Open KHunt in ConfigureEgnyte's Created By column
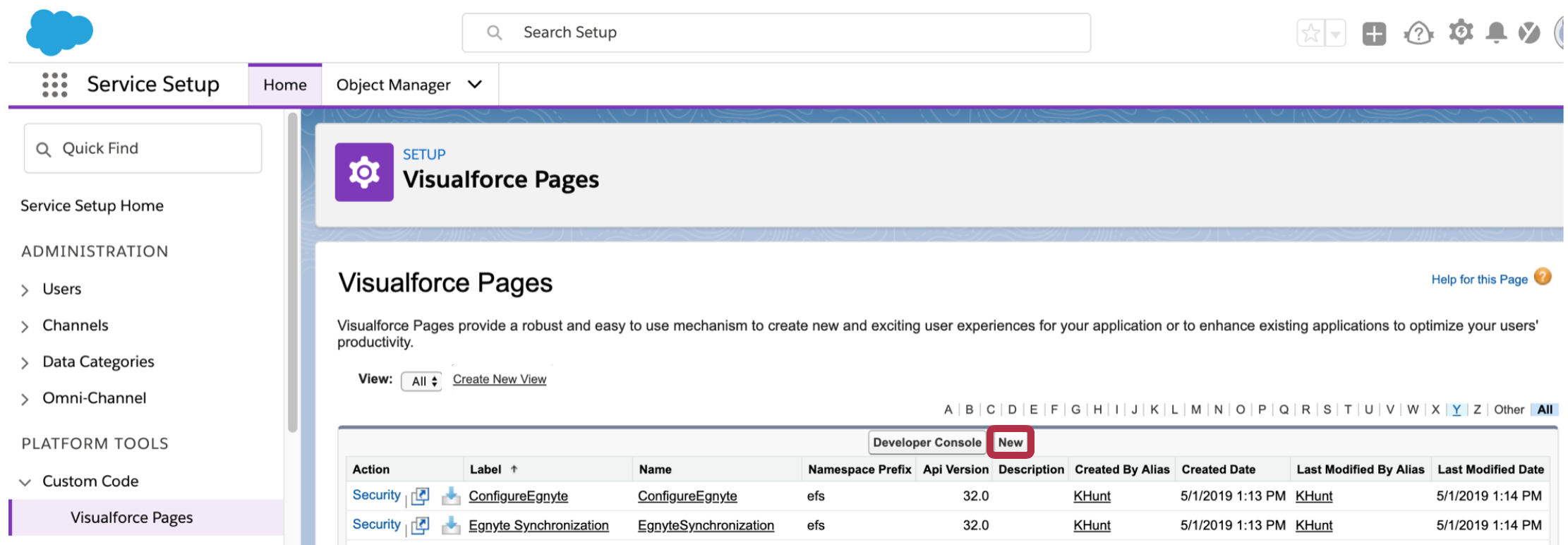Screen dimensions: 1568x545 [1092, 496]
